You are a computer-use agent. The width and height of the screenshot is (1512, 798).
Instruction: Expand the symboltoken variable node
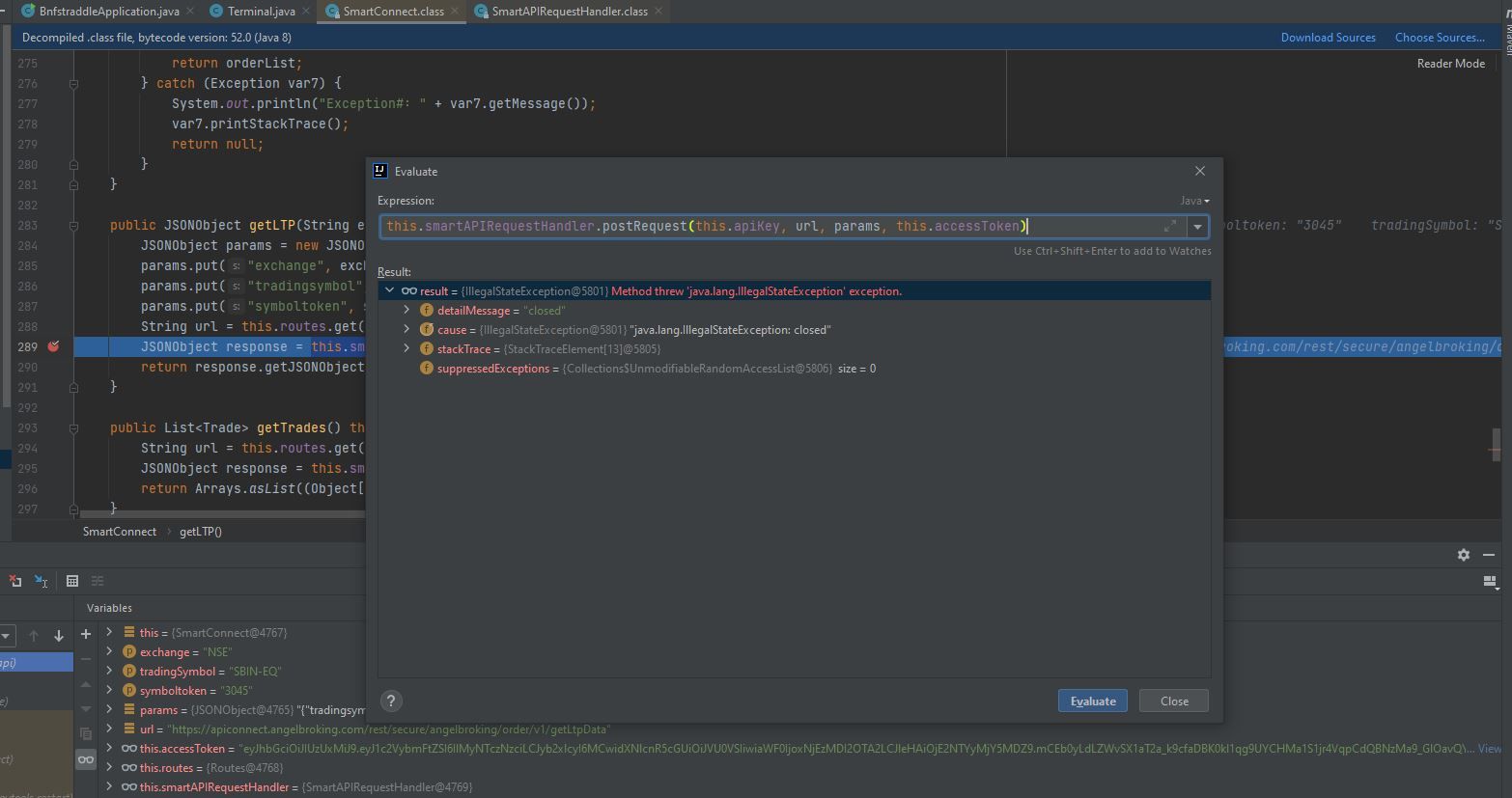pyautogui.click(x=109, y=691)
